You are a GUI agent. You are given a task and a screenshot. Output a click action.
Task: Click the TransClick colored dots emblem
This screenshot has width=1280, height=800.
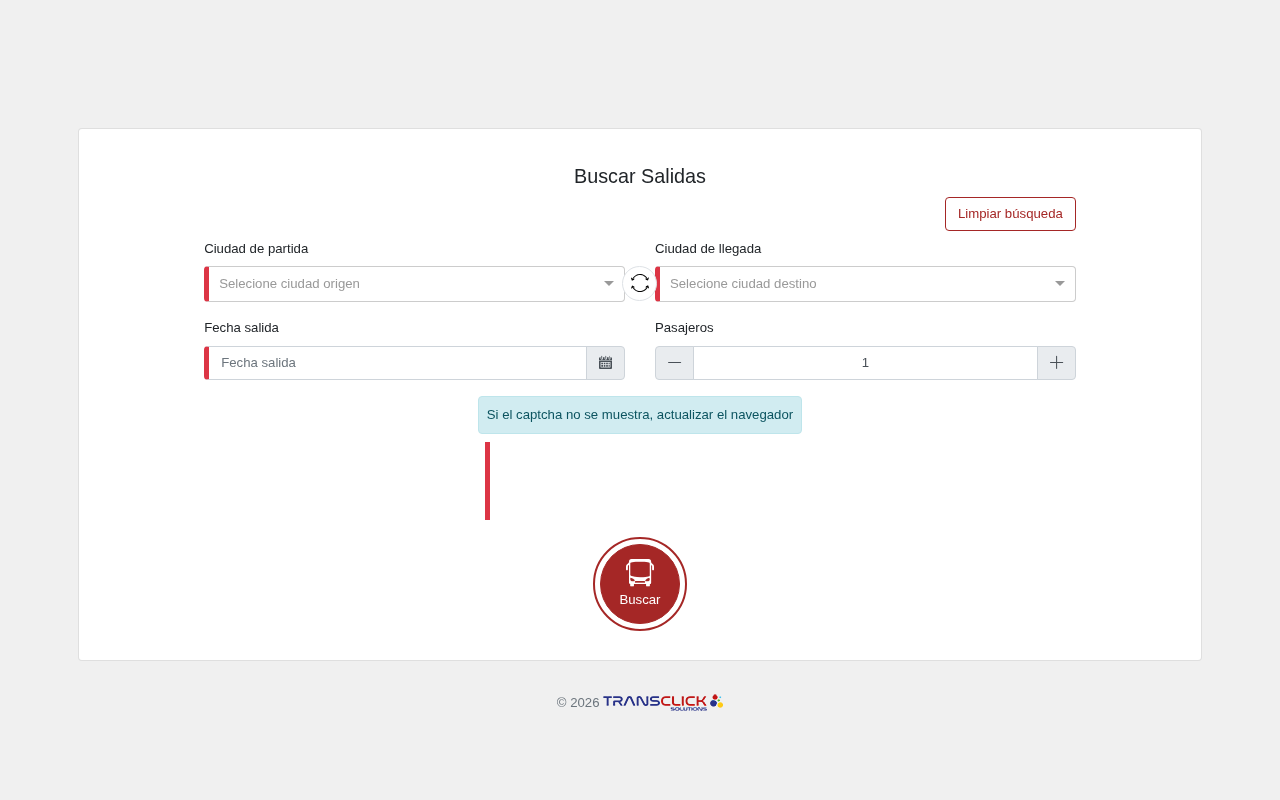[x=716, y=701]
